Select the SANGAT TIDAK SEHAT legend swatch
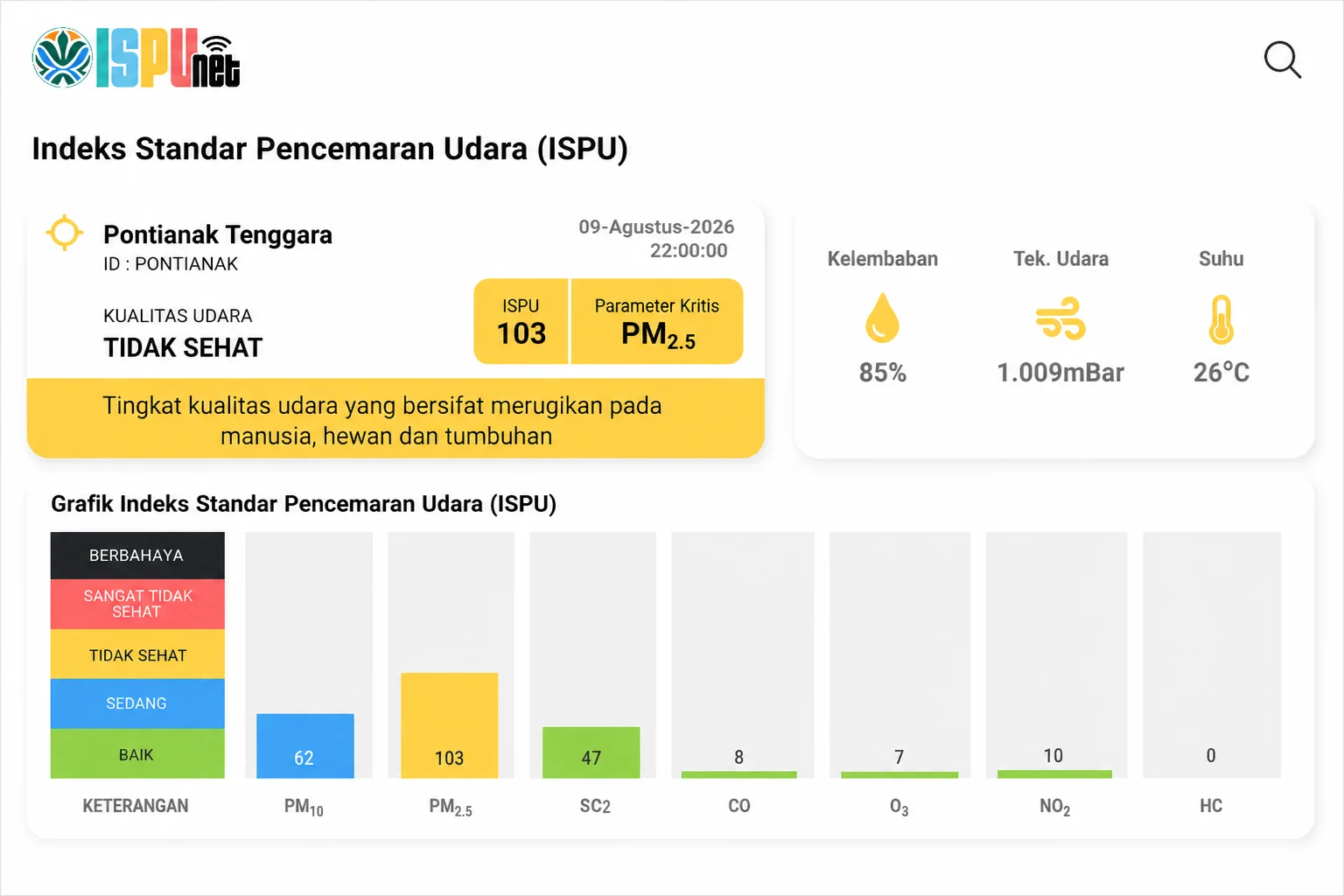 tap(137, 604)
